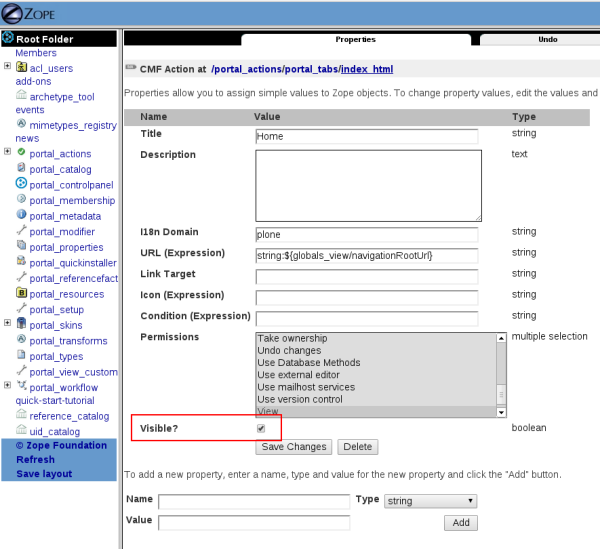Viewport: 600px width, 549px height.
Task: Click the CMF Action icon beside path
Action: click(x=130, y=69)
